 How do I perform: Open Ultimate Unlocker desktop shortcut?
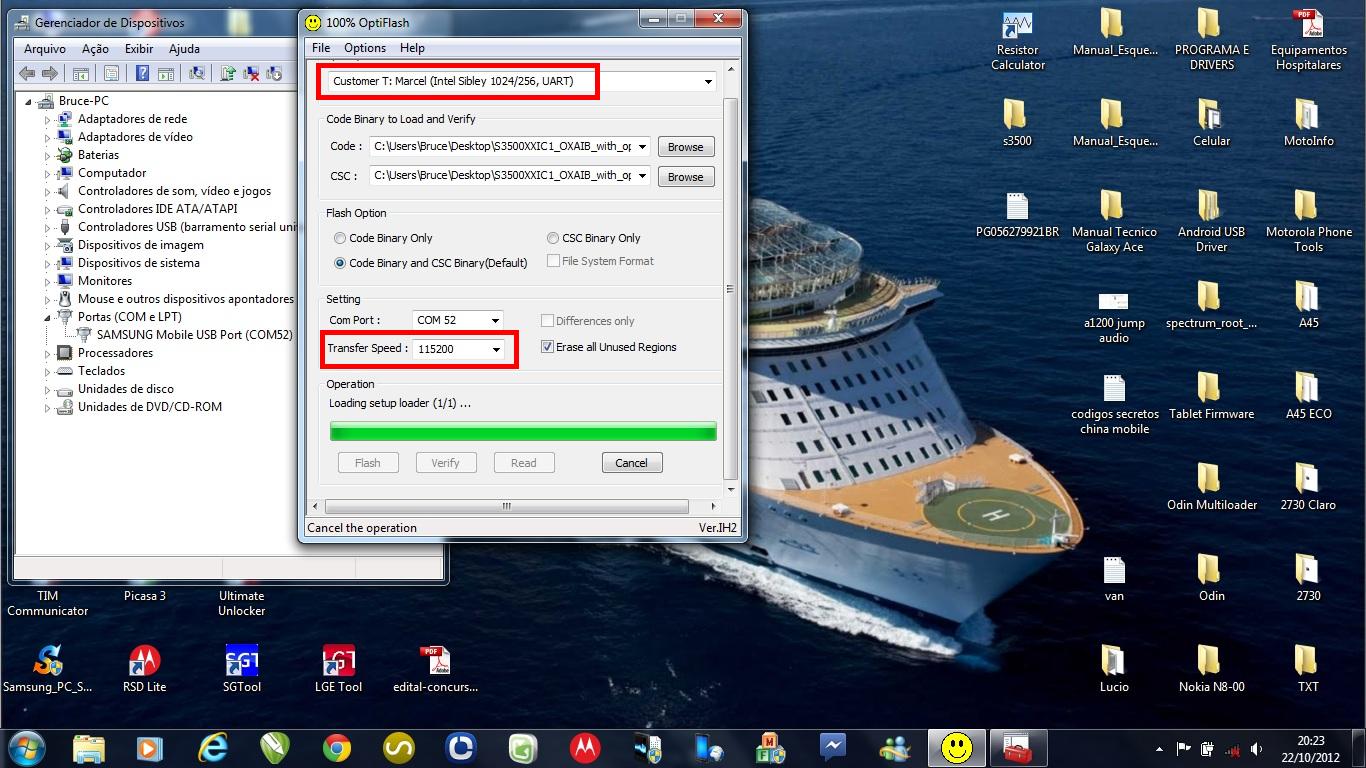tap(242, 603)
